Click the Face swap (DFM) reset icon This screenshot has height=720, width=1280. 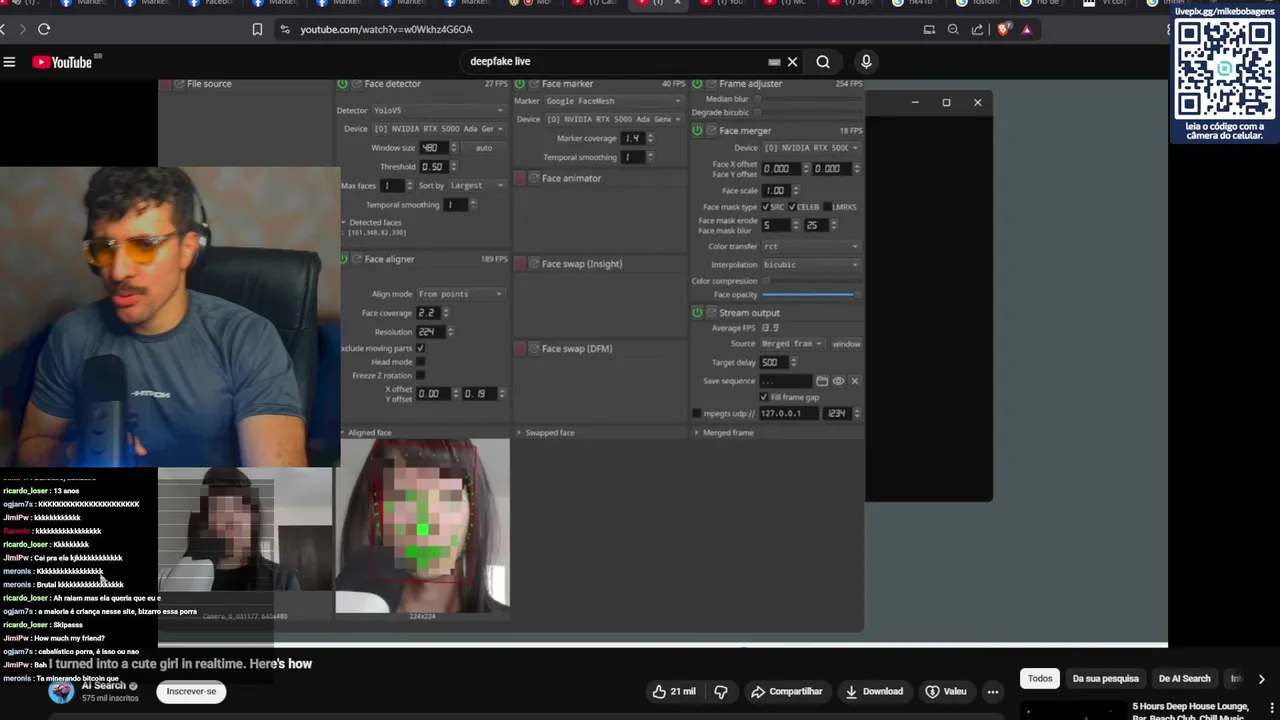(534, 349)
